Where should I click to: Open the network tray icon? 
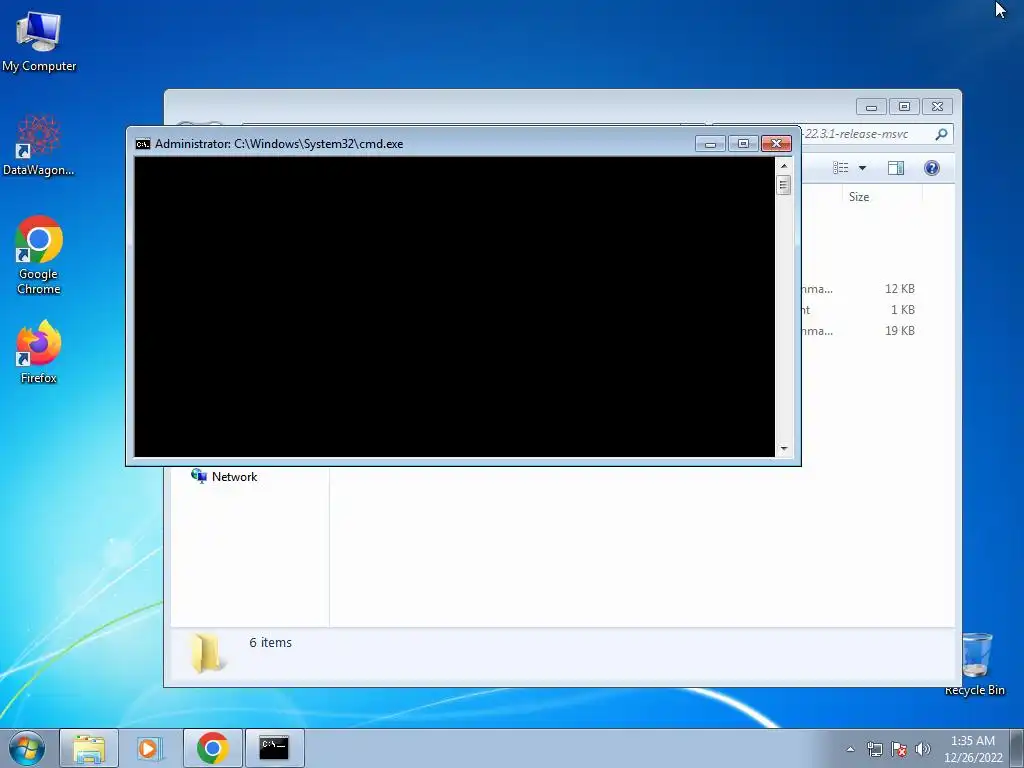[x=874, y=749]
